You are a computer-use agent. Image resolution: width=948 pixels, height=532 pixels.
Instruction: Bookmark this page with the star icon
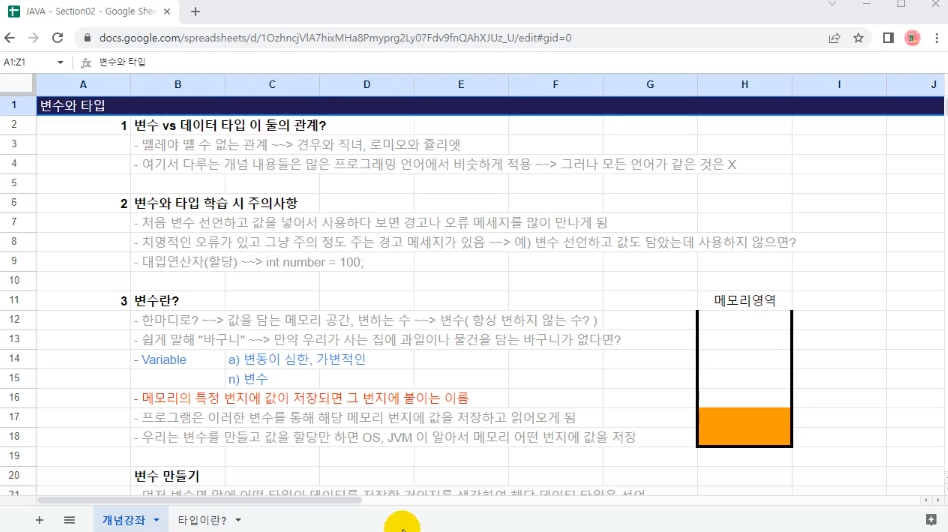point(858,38)
